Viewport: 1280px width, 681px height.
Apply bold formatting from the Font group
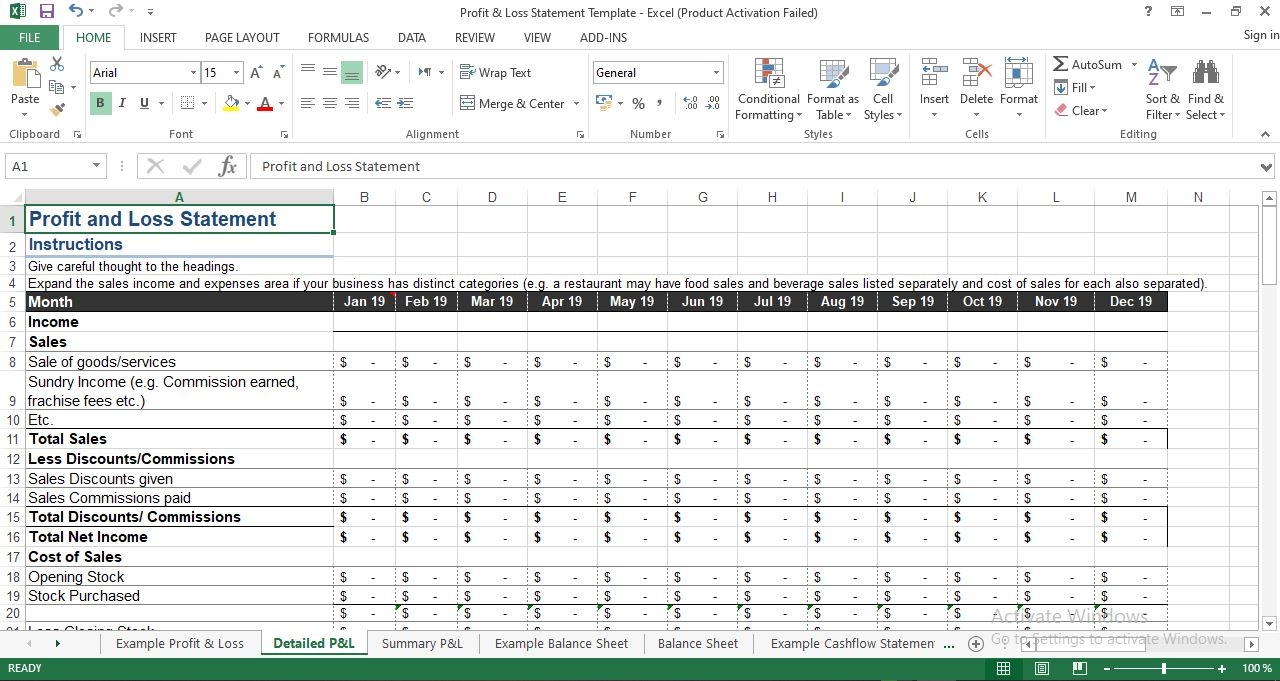click(99, 103)
